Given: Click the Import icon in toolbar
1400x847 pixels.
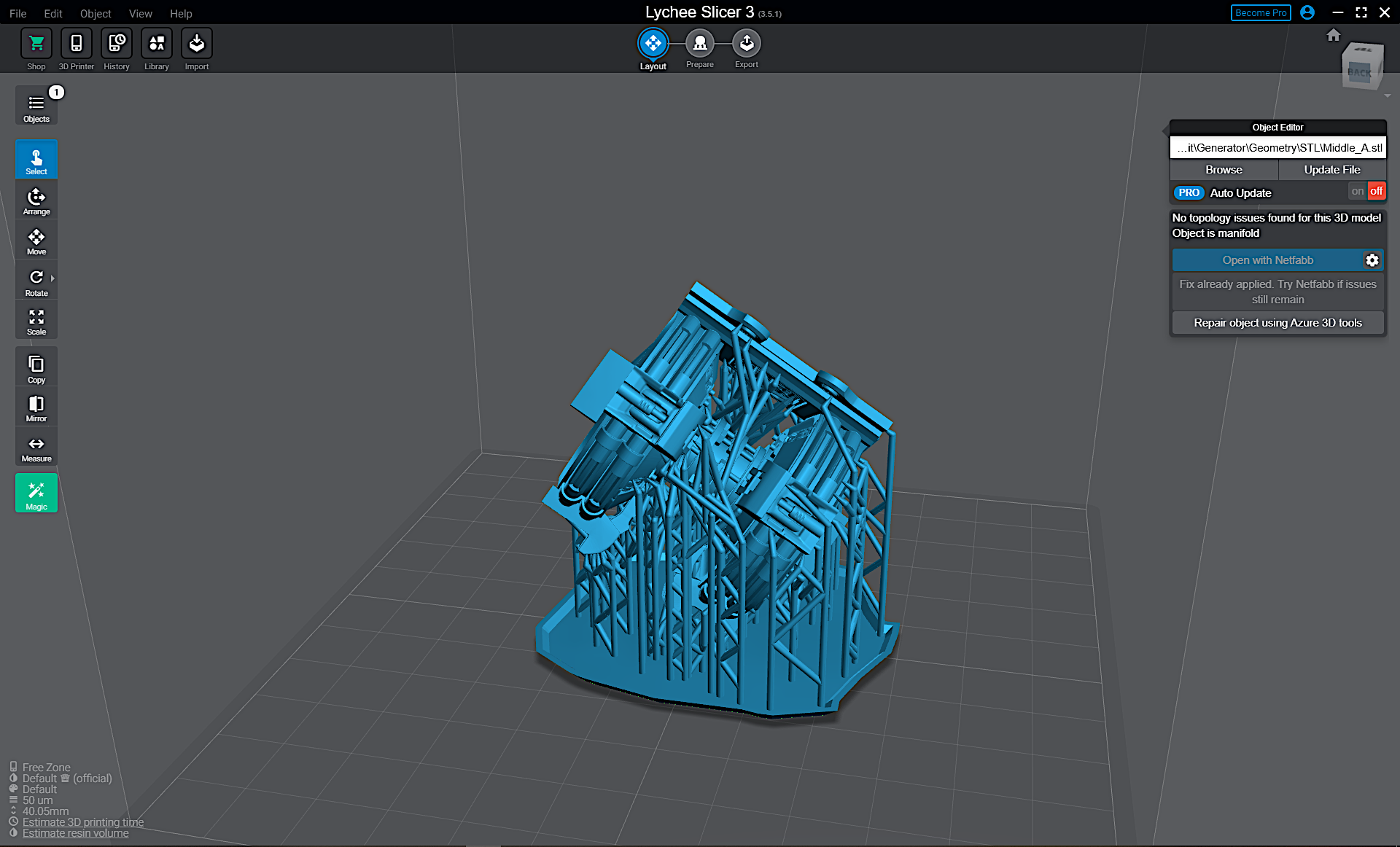Looking at the screenshot, I should (196, 44).
